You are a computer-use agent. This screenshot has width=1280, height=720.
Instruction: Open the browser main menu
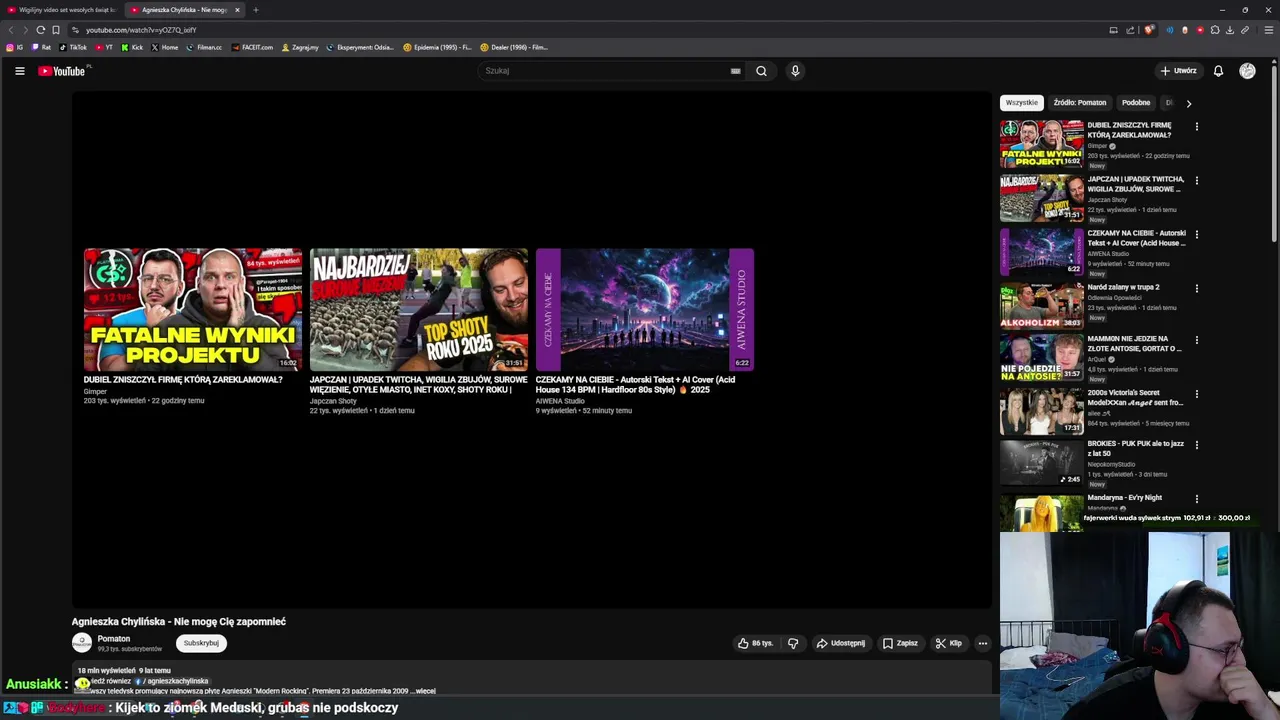(1269, 30)
